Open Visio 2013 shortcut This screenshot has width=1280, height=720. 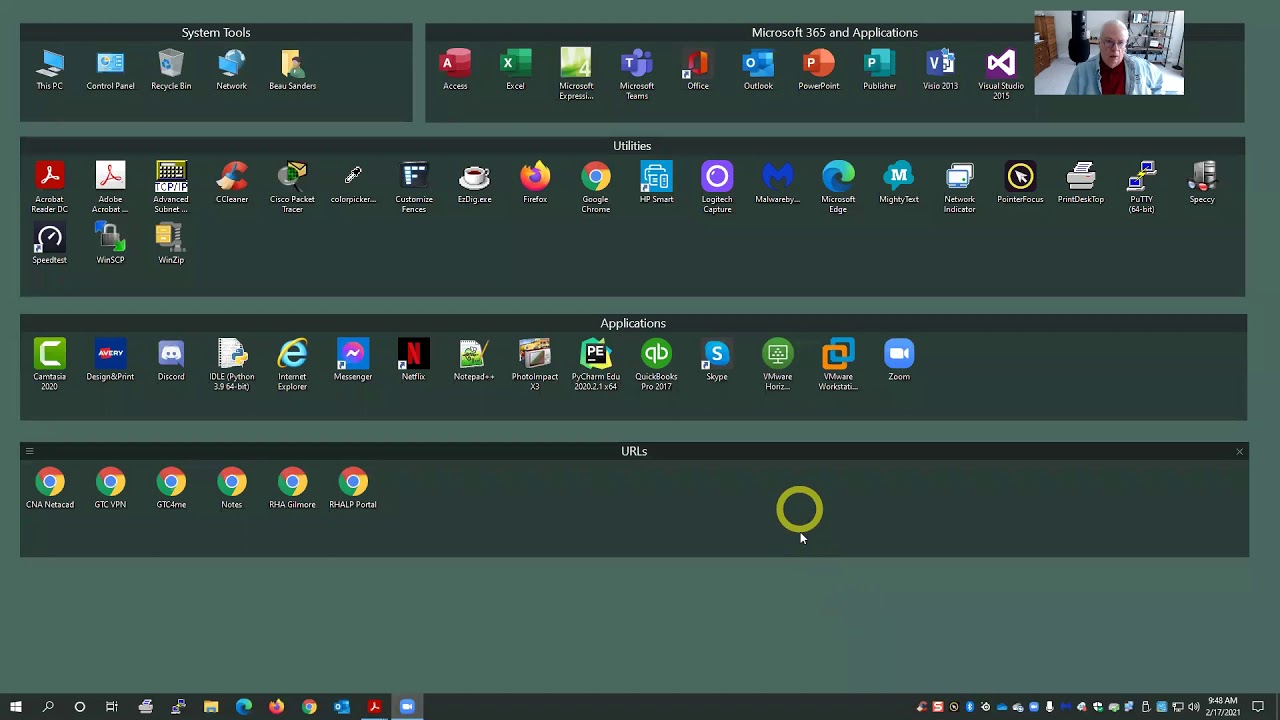click(940, 70)
